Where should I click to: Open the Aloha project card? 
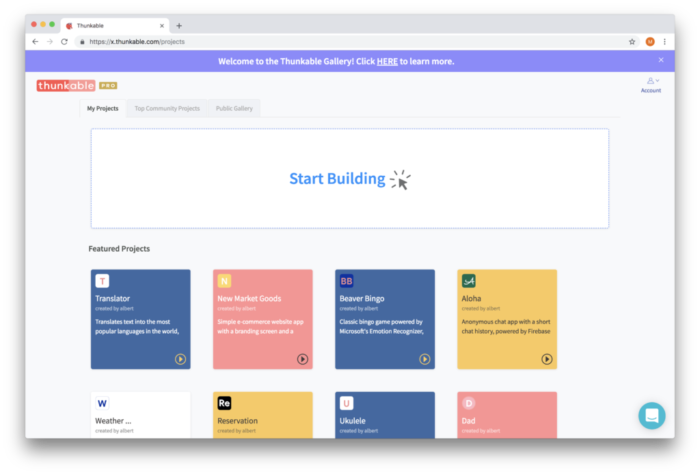tap(507, 319)
